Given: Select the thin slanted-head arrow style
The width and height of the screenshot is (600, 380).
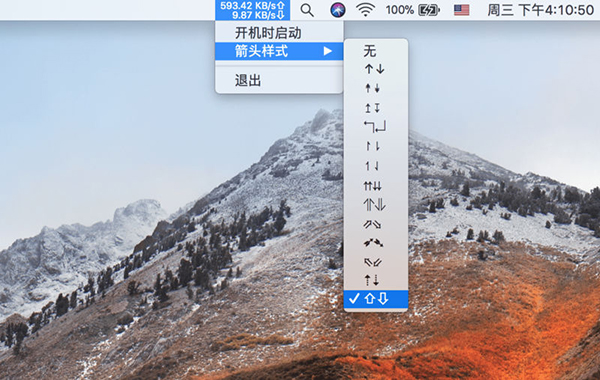Looking at the screenshot, I should click(376, 166).
